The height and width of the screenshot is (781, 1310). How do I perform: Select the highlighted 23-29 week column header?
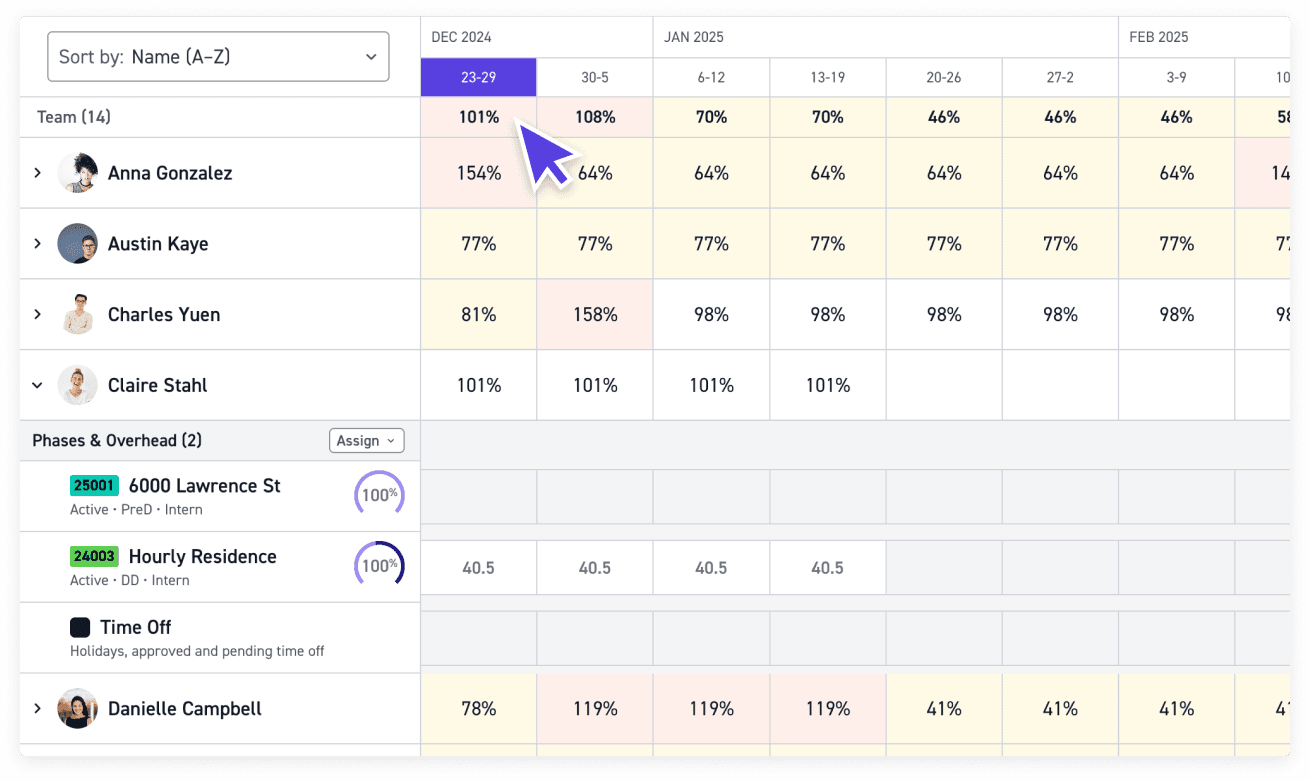pos(478,77)
